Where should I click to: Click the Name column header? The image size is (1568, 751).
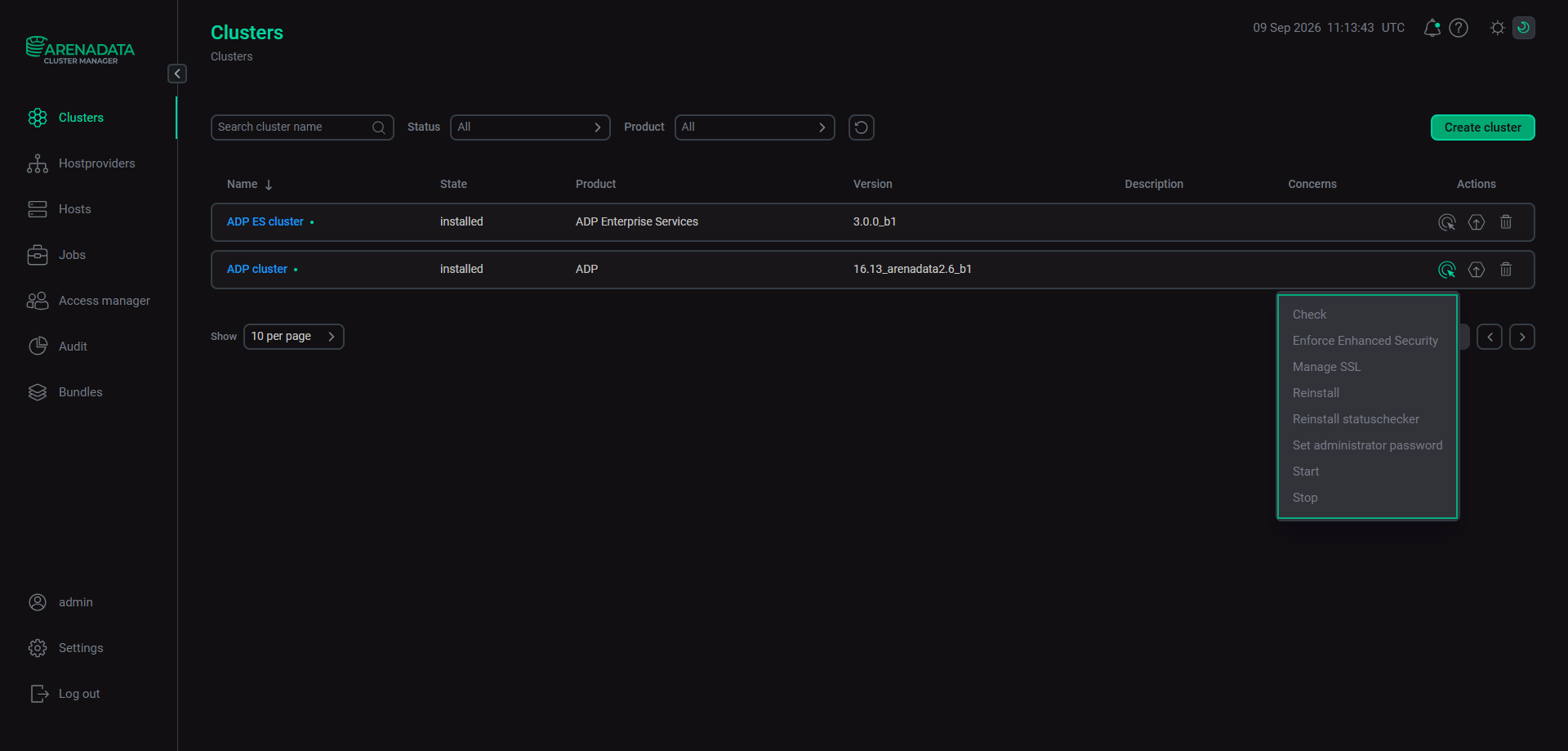point(242,185)
